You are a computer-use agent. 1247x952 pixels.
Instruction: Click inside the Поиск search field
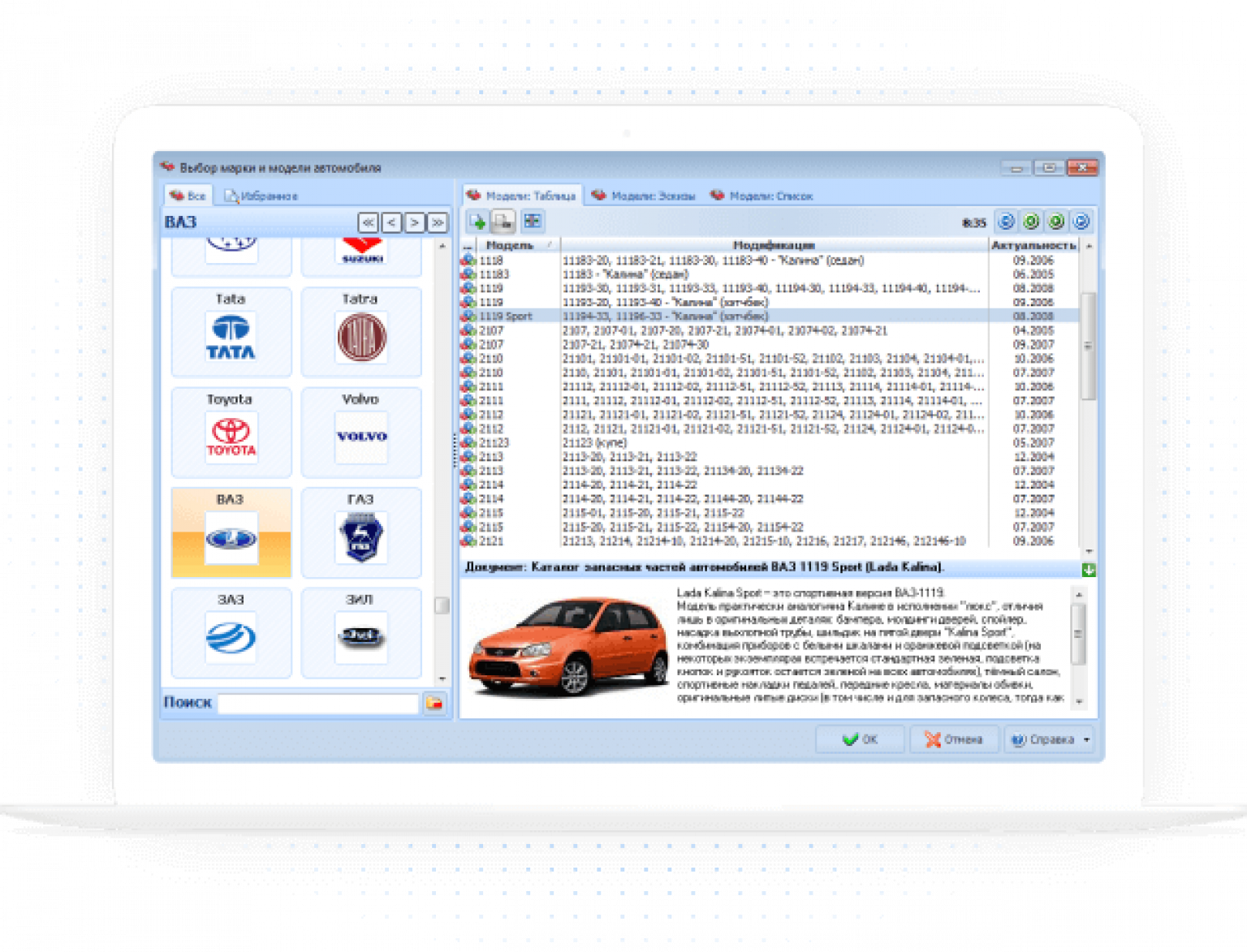click(x=317, y=704)
